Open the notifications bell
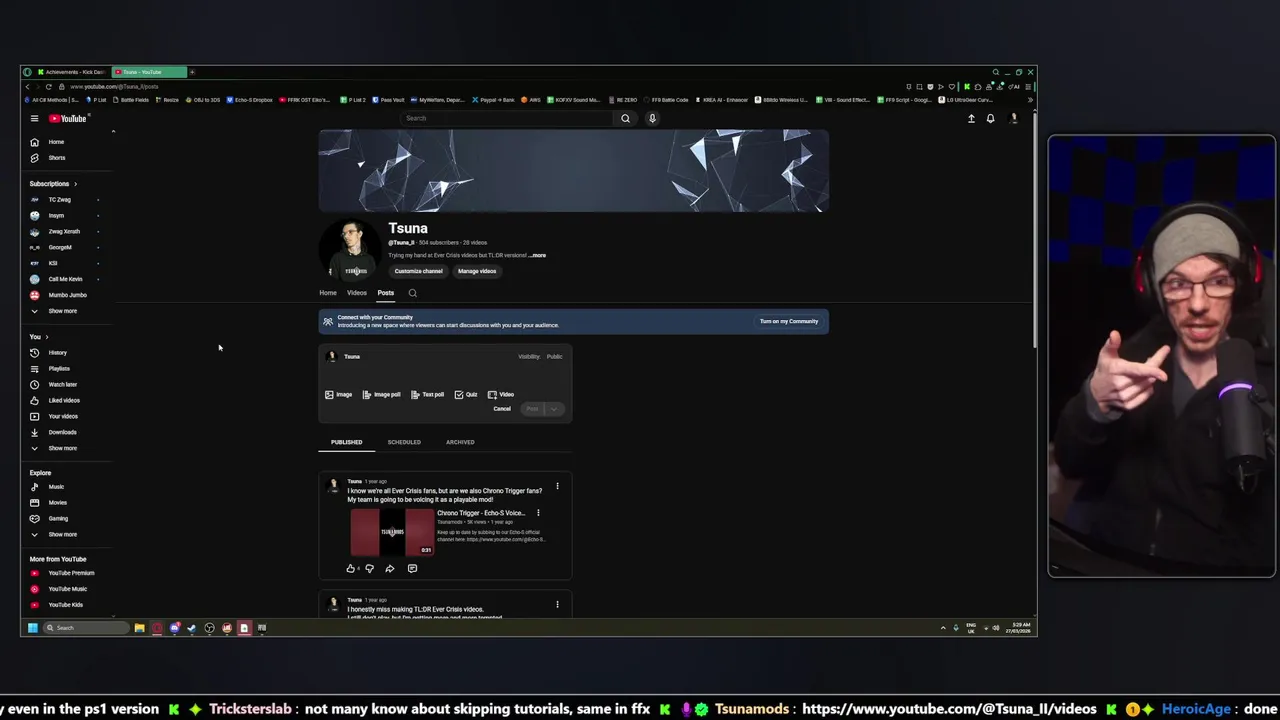The height and width of the screenshot is (720, 1280). (991, 119)
